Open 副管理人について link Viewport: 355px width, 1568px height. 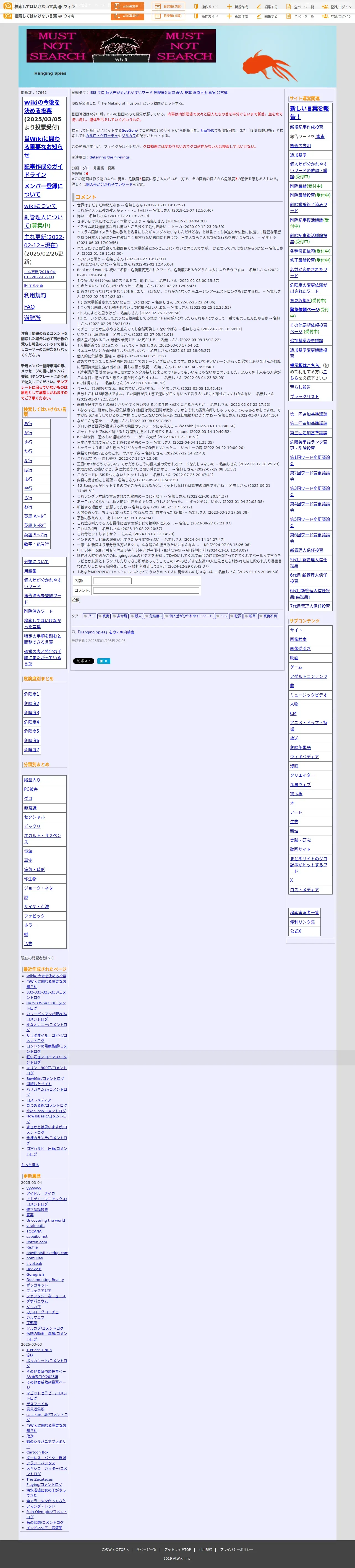(43, 221)
